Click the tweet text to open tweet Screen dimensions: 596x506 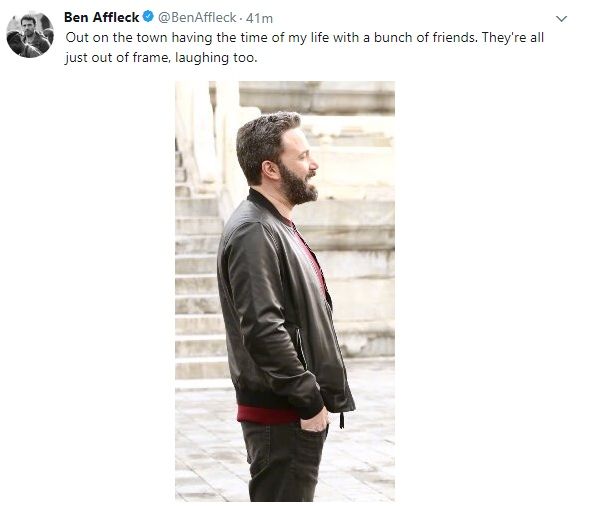(x=304, y=48)
